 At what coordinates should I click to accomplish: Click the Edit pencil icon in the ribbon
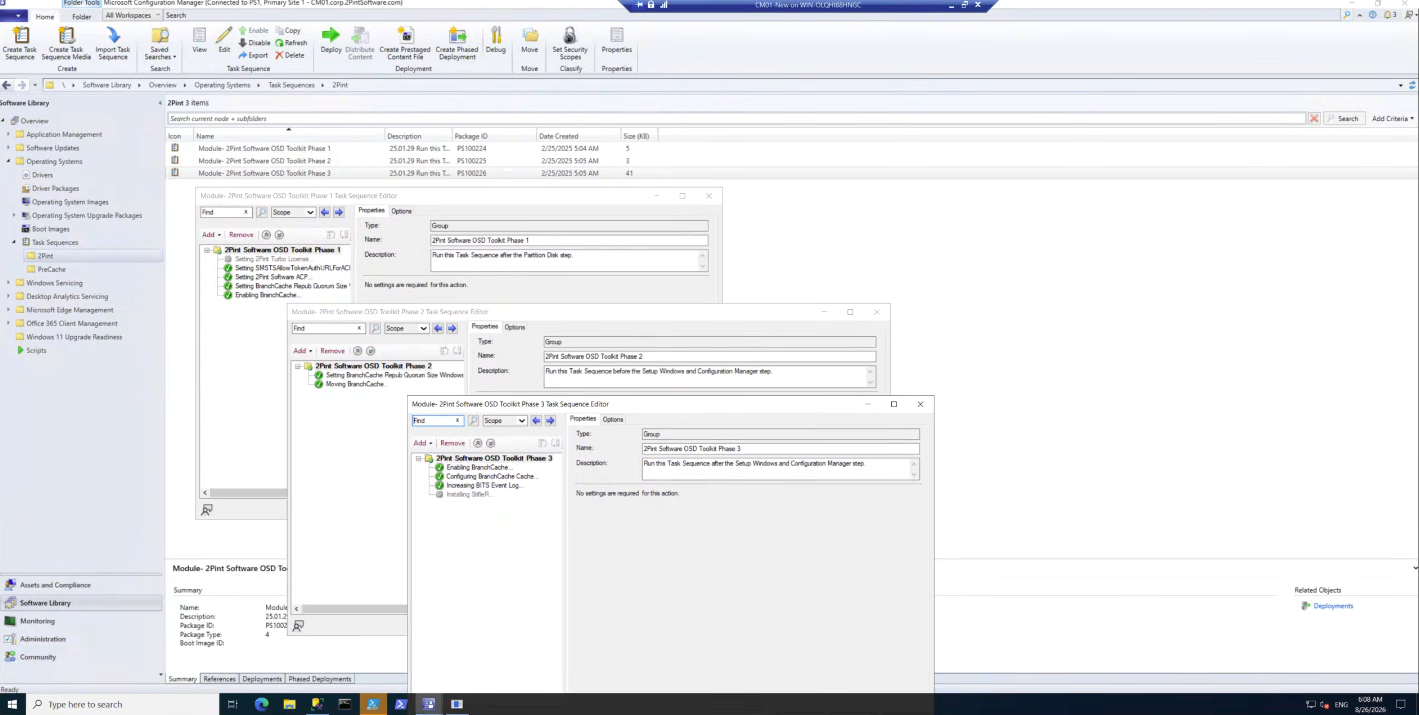click(224, 40)
